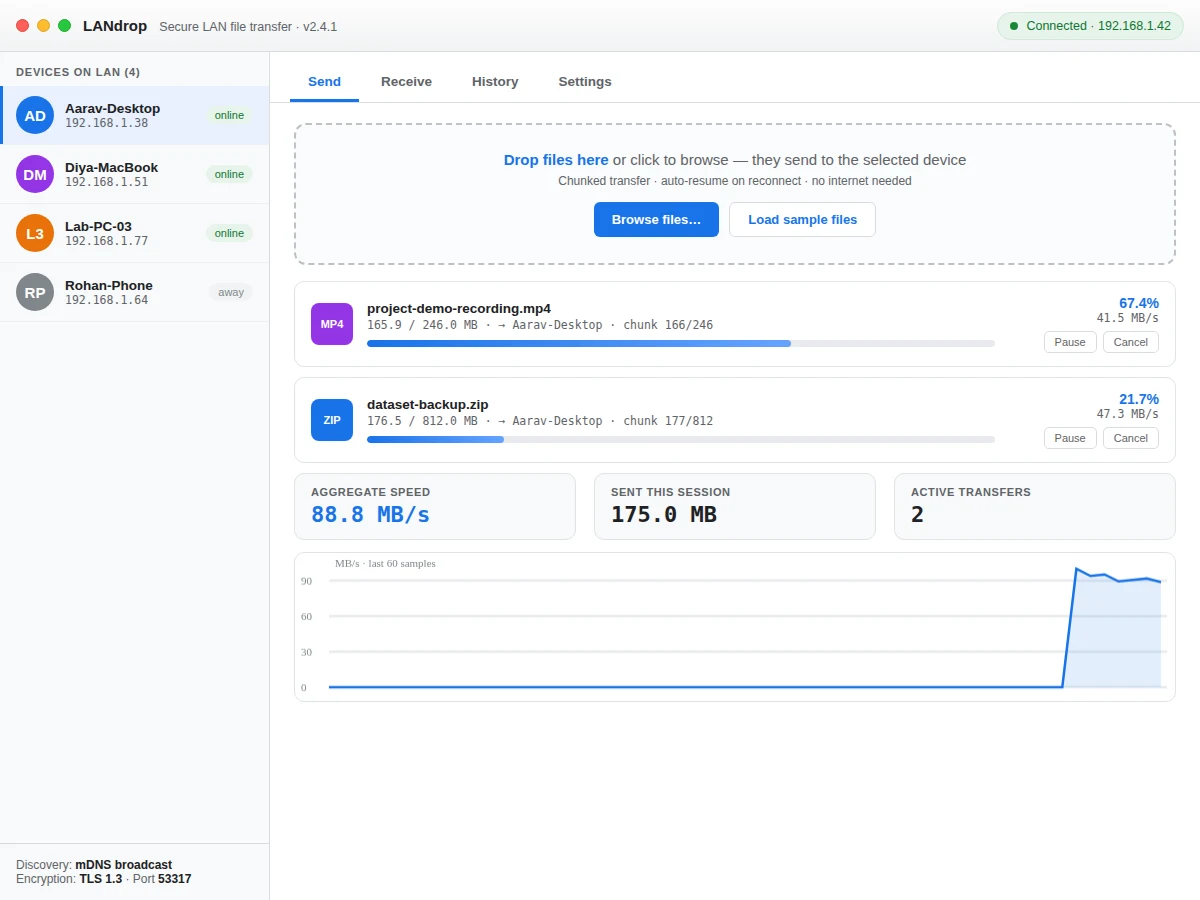Click the RP avatar for Rohan-Phone
The height and width of the screenshot is (900, 1200).
coord(35,292)
